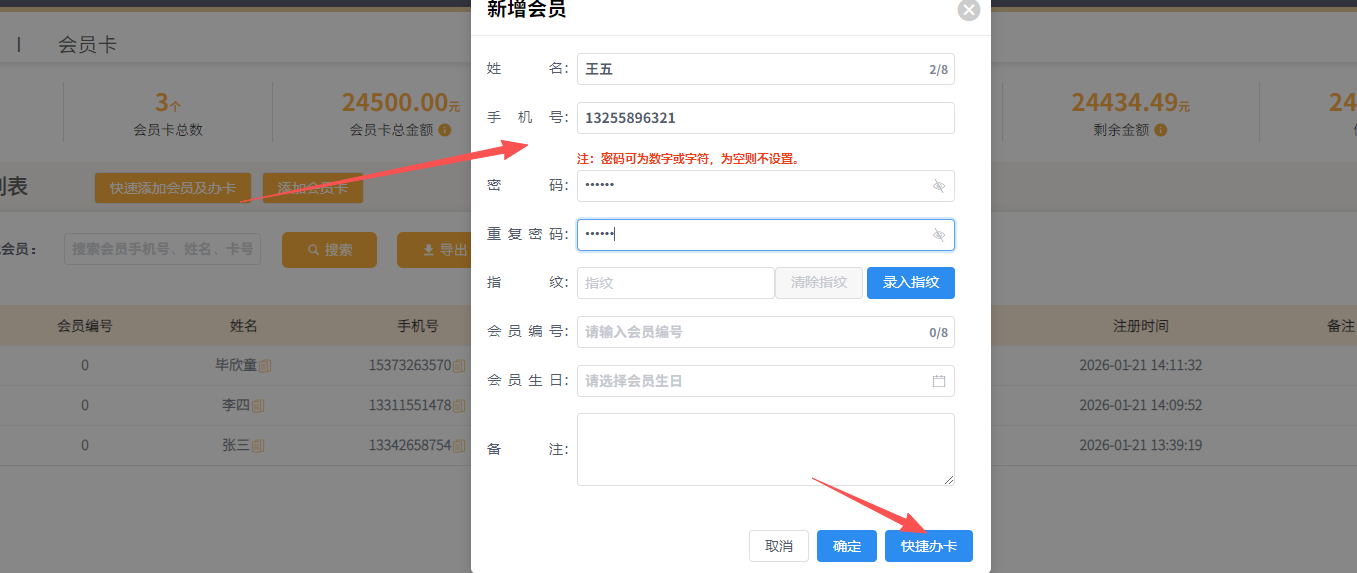Click the 手机号 column header
This screenshot has height=573, width=1357.
[418, 326]
